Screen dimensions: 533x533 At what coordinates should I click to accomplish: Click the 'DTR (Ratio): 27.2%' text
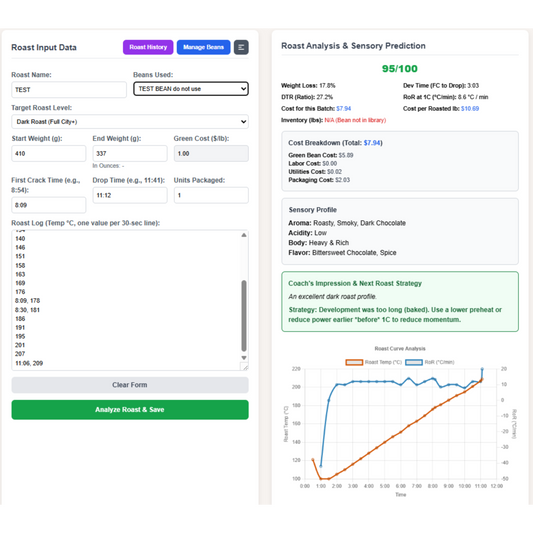tap(307, 97)
